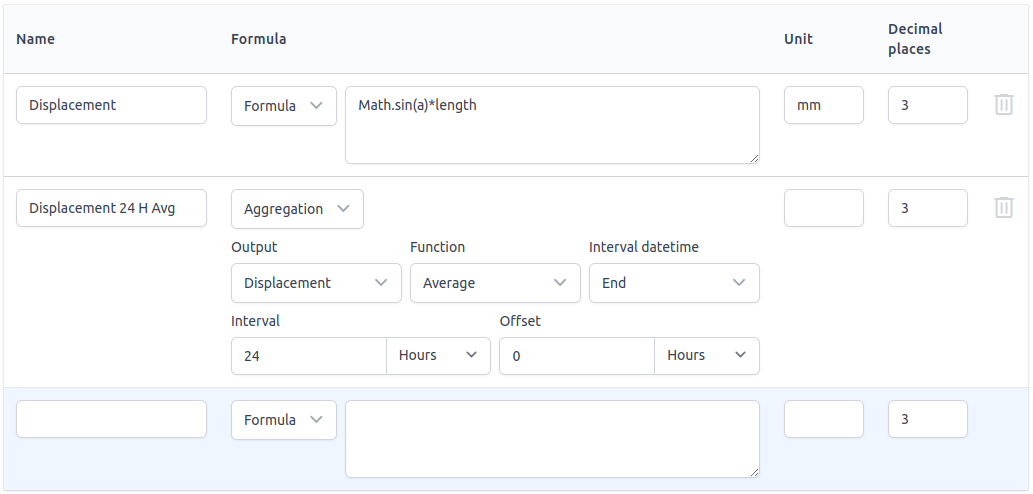Viewport: 1033px width, 494px height.
Task: Click the empty Unit field for aggregation row
Action: click(x=823, y=208)
